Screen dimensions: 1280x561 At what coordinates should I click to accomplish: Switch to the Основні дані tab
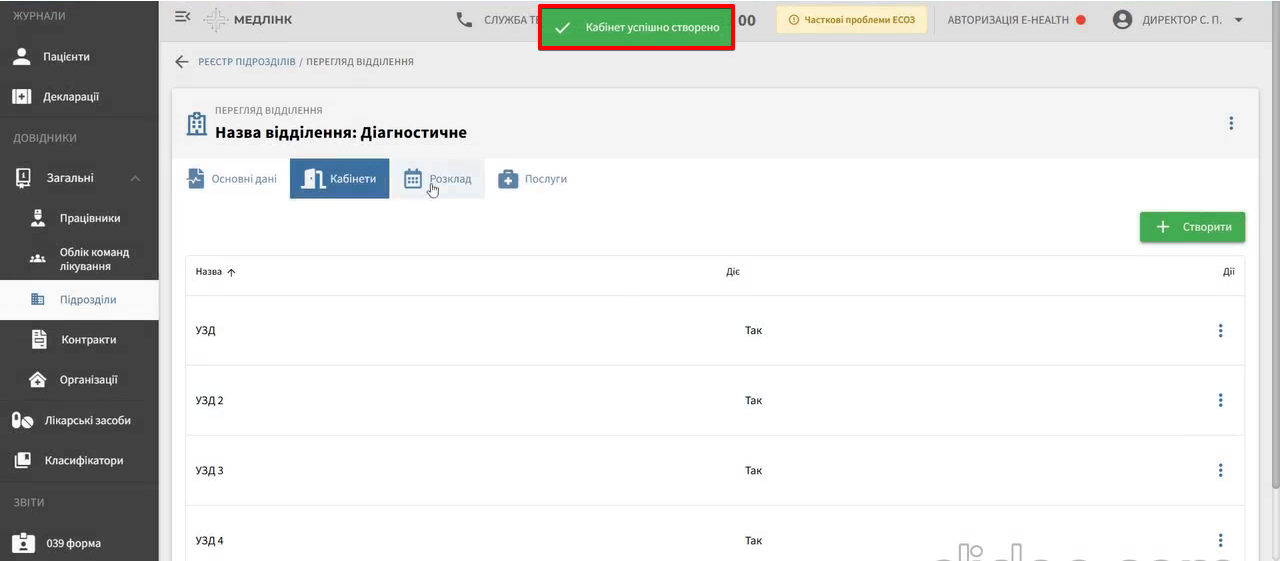tap(232, 179)
